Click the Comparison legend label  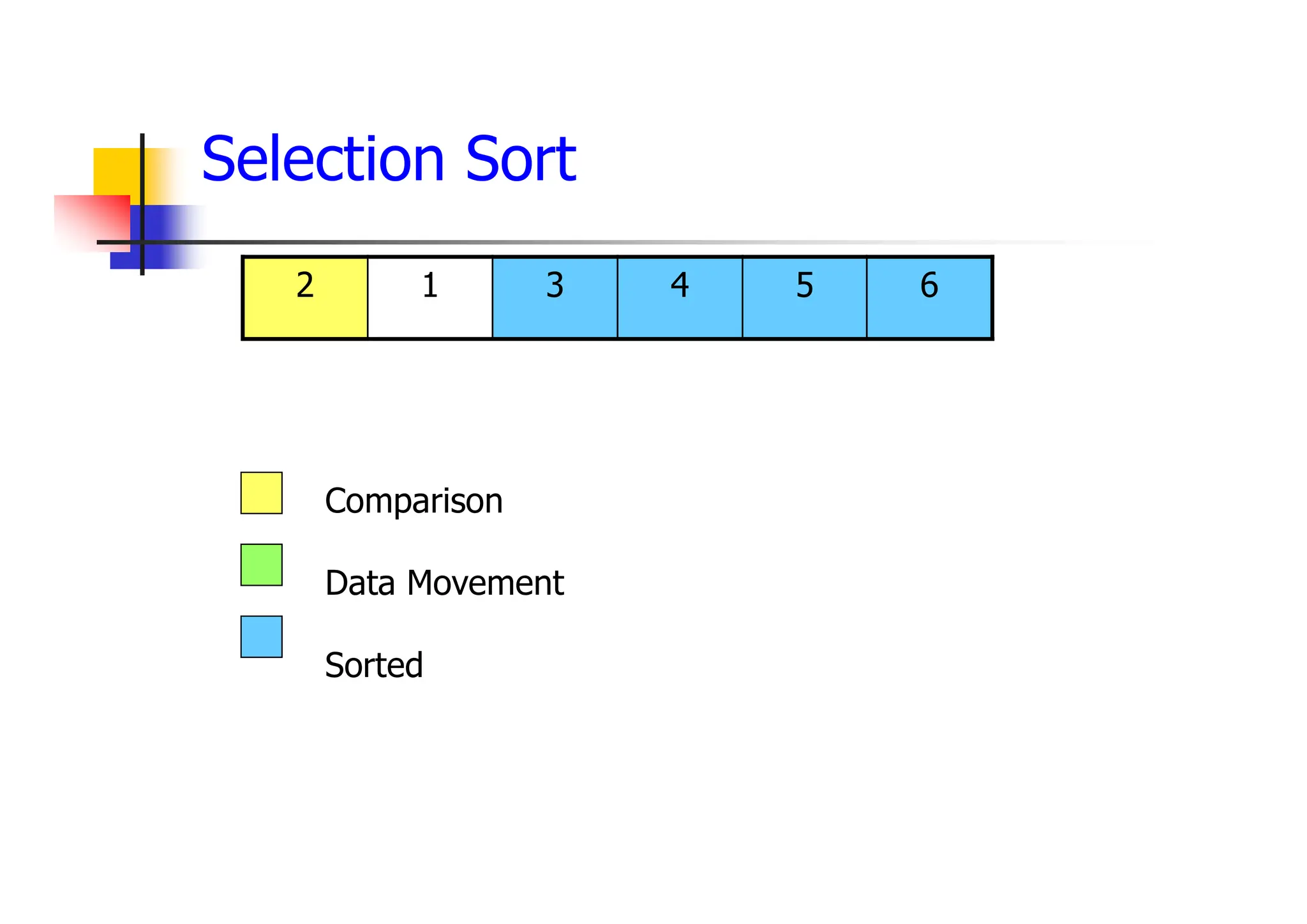414,500
